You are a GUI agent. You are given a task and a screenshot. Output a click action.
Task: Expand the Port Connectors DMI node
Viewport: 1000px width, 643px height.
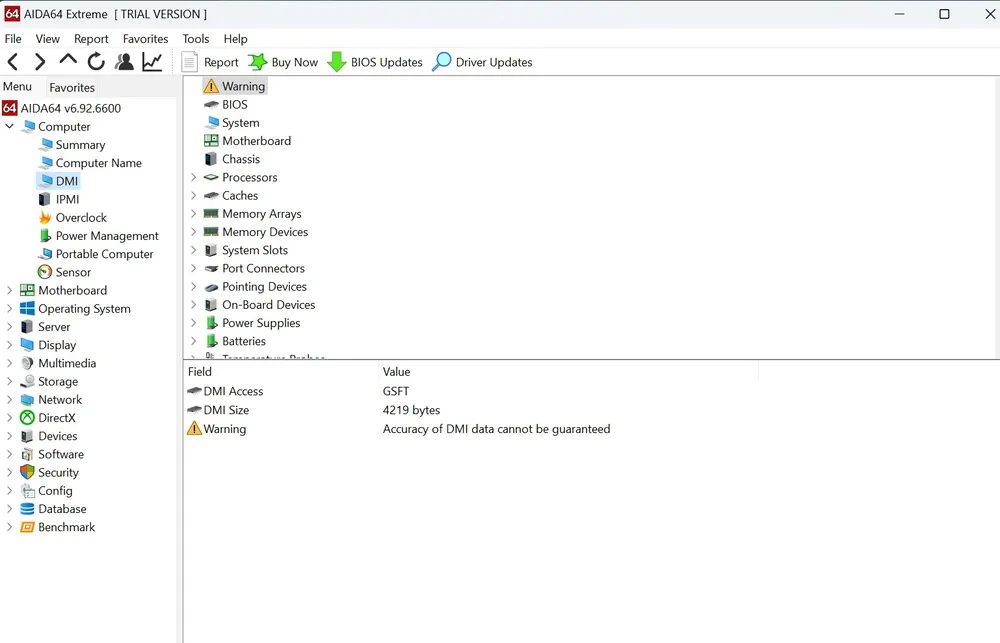pyautogui.click(x=194, y=269)
